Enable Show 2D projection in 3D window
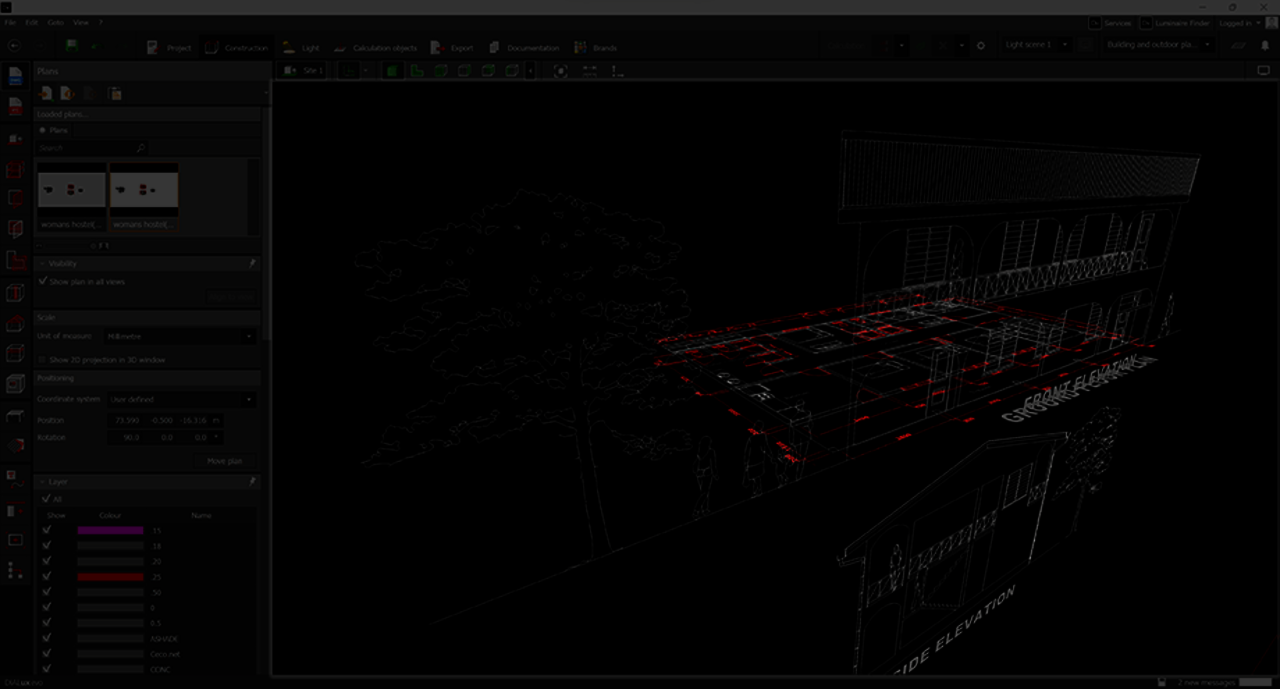 pyautogui.click(x=42, y=359)
